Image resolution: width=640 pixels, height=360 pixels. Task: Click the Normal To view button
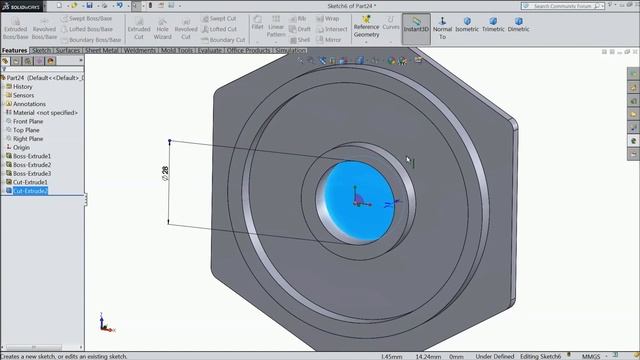click(442, 28)
